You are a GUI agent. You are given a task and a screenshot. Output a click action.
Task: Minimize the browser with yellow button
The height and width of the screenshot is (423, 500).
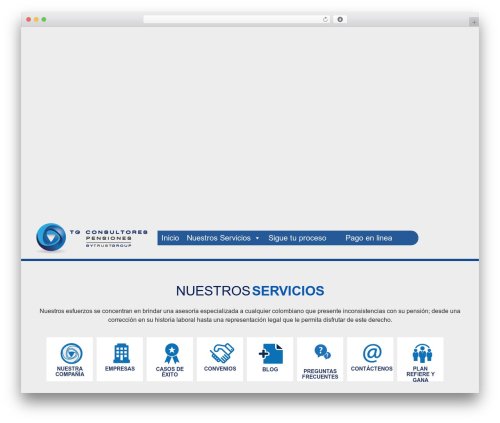coord(36,19)
